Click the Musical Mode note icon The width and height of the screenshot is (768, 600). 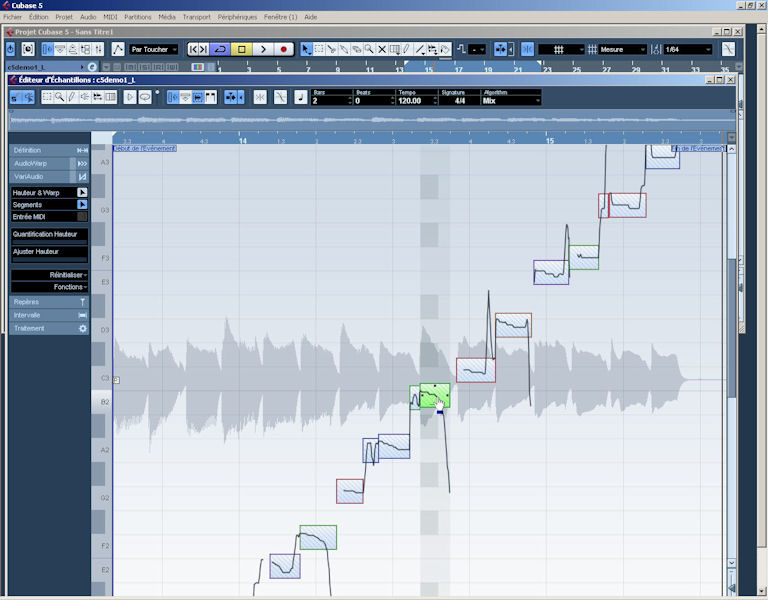301,97
